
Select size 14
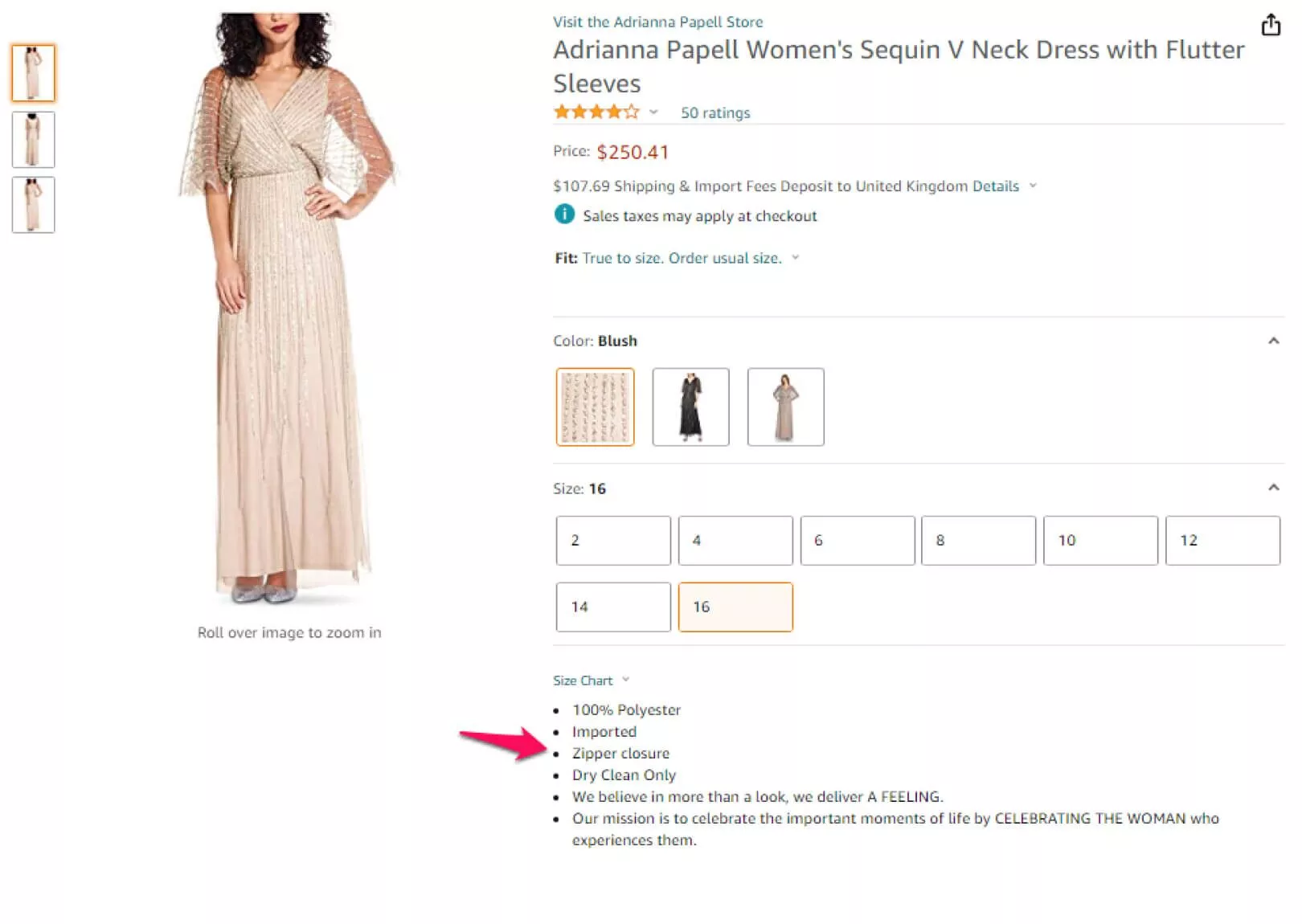point(612,607)
